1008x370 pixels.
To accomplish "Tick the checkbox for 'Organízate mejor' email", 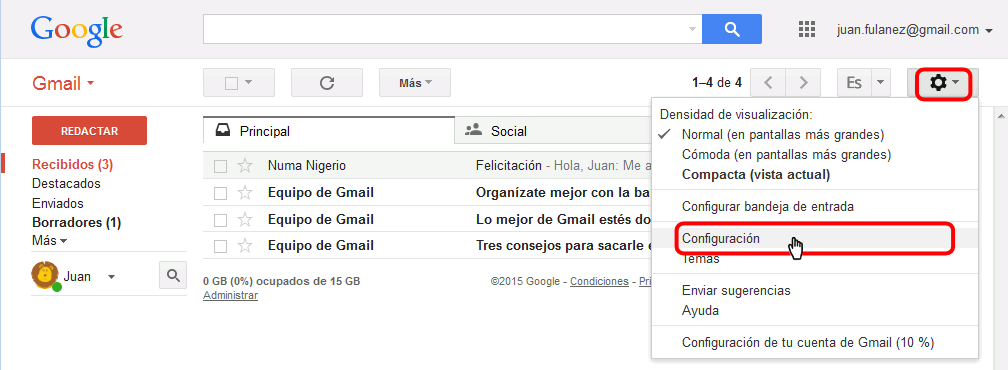I will pos(220,193).
